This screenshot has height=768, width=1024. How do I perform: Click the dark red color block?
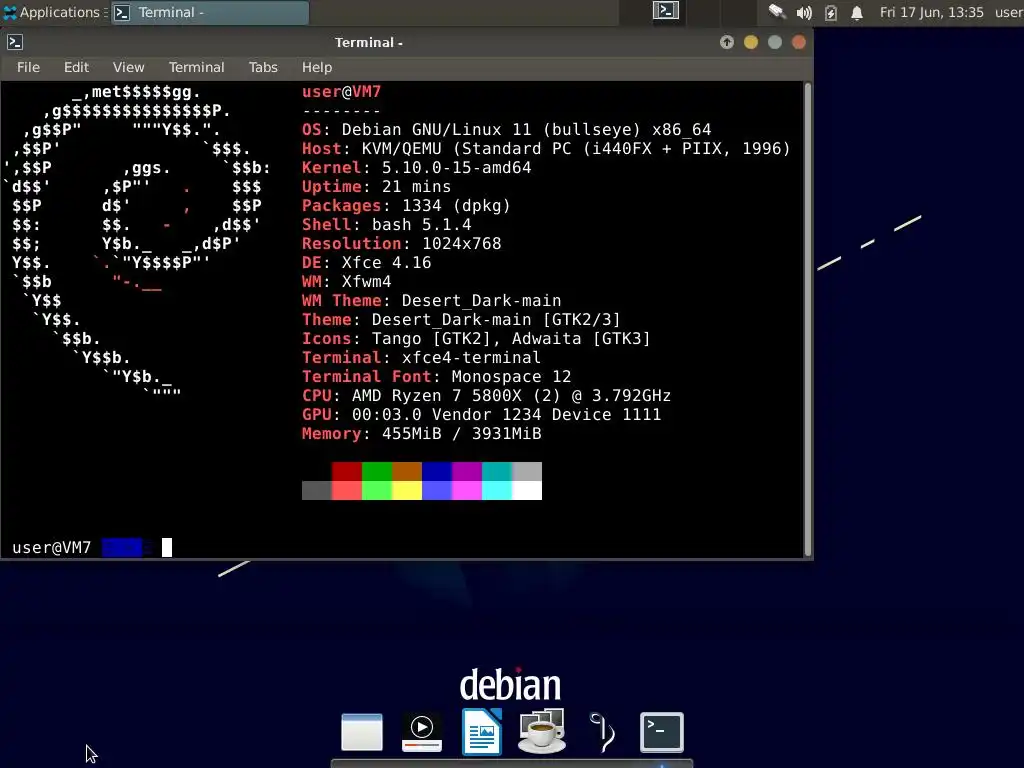click(347, 471)
